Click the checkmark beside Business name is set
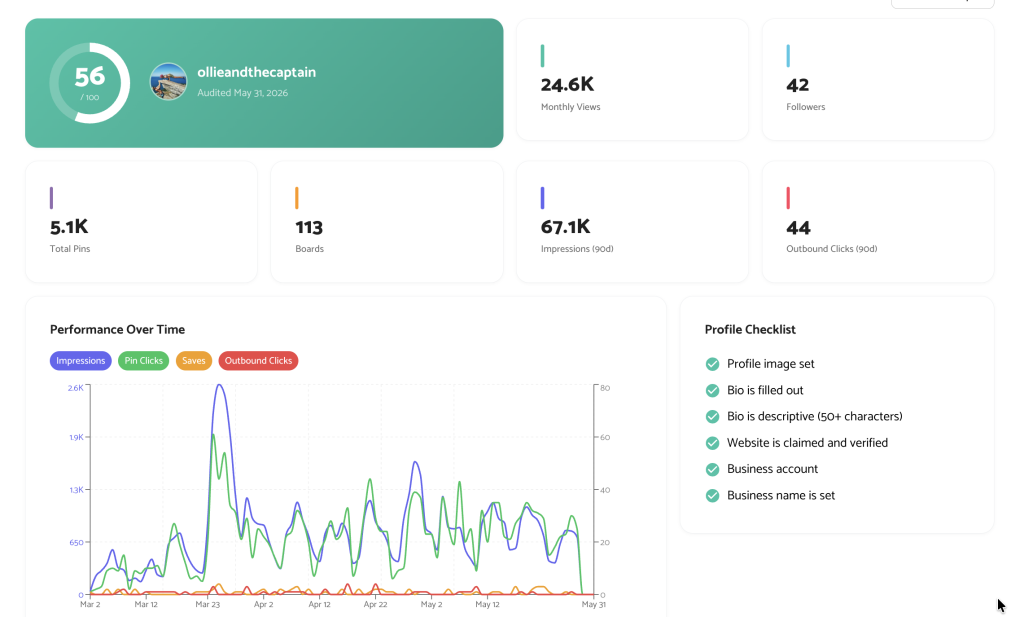This screenshot has height=617, width=1024. [712, 496]
